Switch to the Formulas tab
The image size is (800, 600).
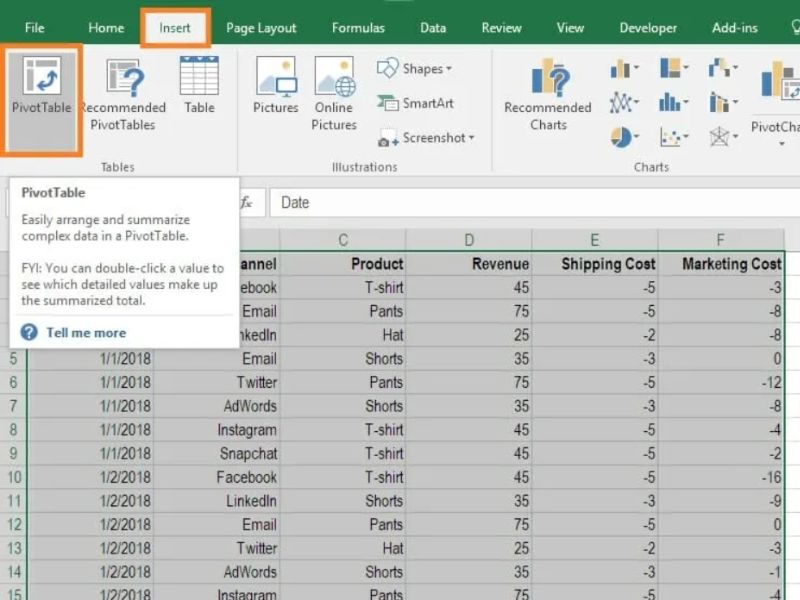(358, 28)
